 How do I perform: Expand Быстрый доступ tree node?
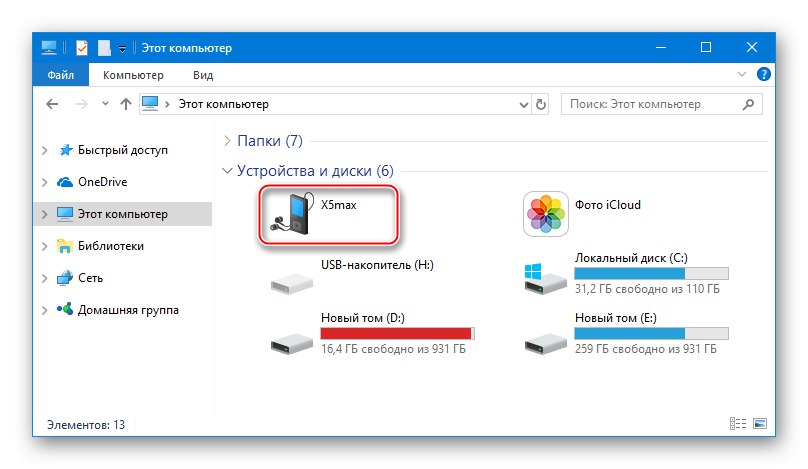[45, 150]
